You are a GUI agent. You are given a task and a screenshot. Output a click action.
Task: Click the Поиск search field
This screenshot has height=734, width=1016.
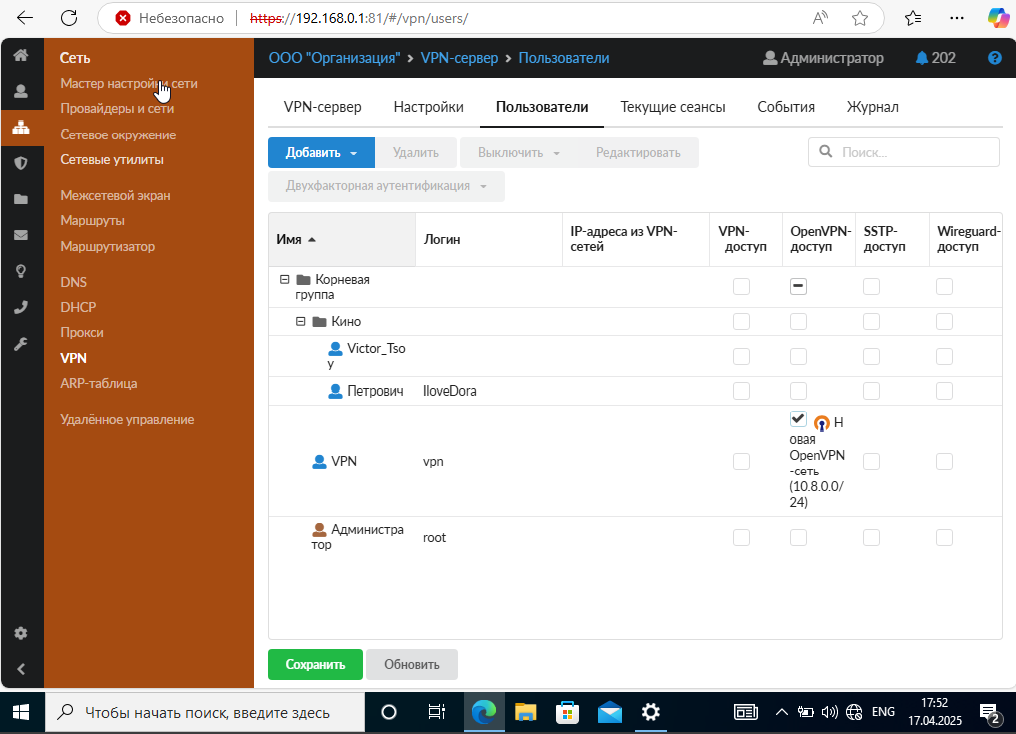(903, 152)
